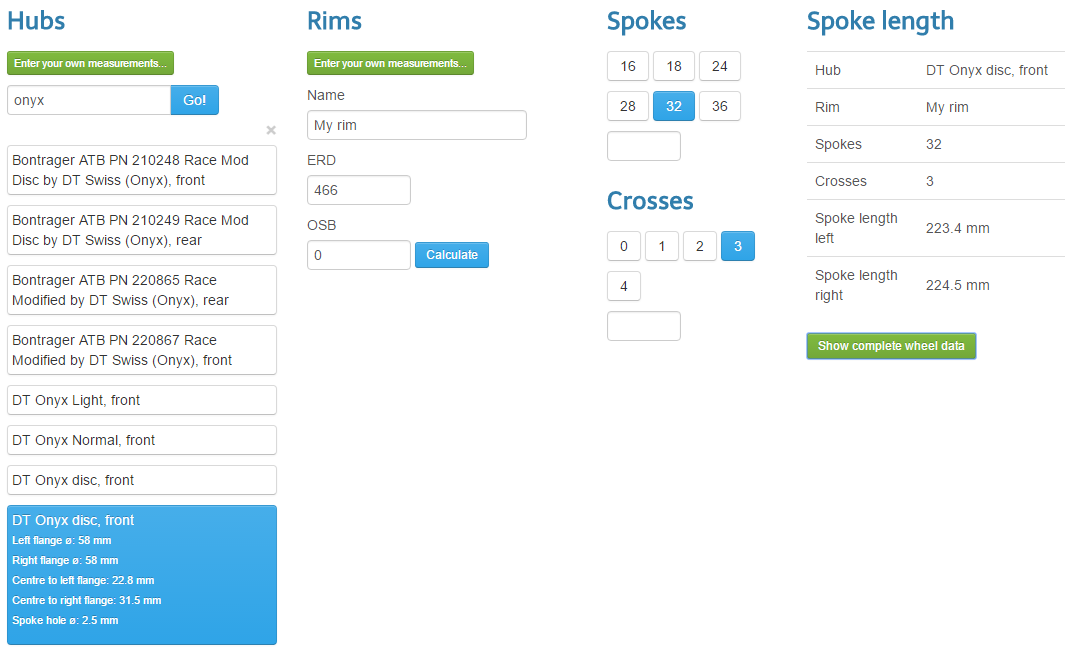Screen dimensions: 1065x651
Task: Click Centre to right flange: 31.5 mm text
Action: click(86, 600)
